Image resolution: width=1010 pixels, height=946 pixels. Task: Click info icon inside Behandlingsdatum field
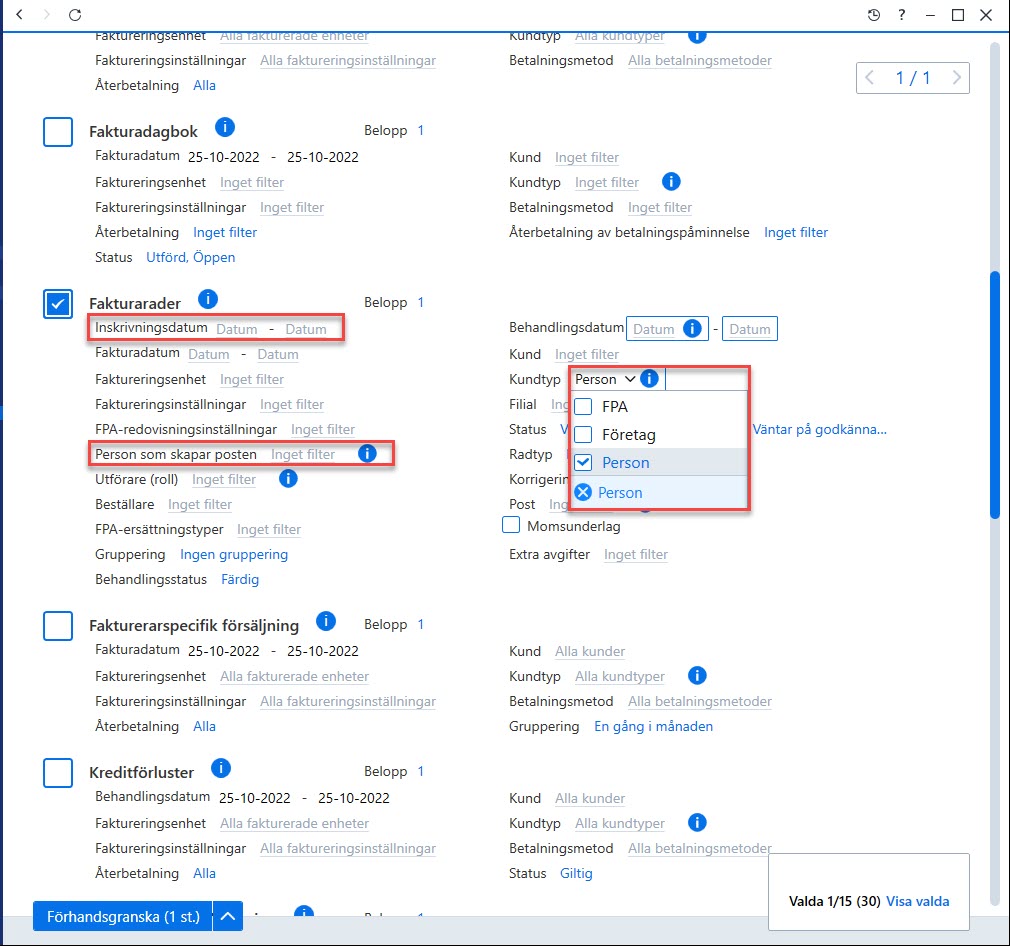pyautogui.click(x=692, y=328)
